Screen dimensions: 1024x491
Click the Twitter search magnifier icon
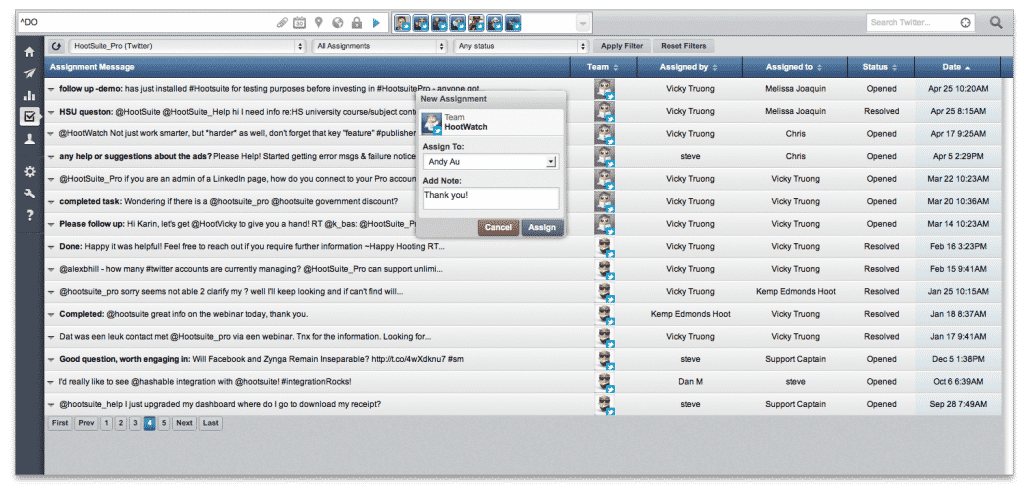[996, 23]
